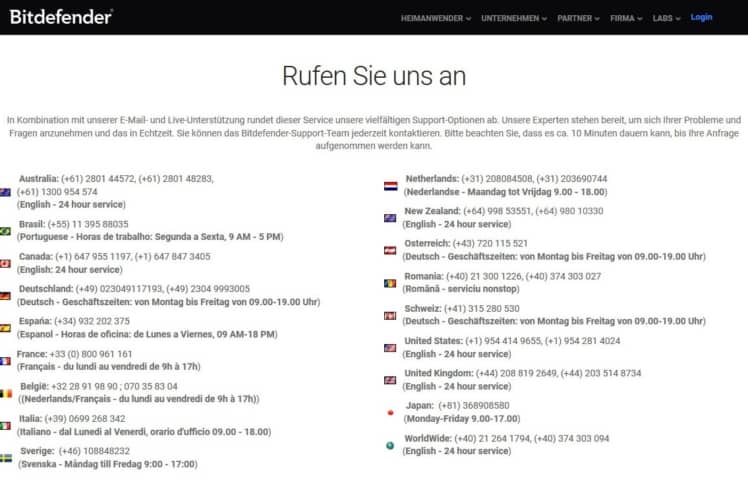
Task: Click the Italia flag icon
Action: click(5, 426)
